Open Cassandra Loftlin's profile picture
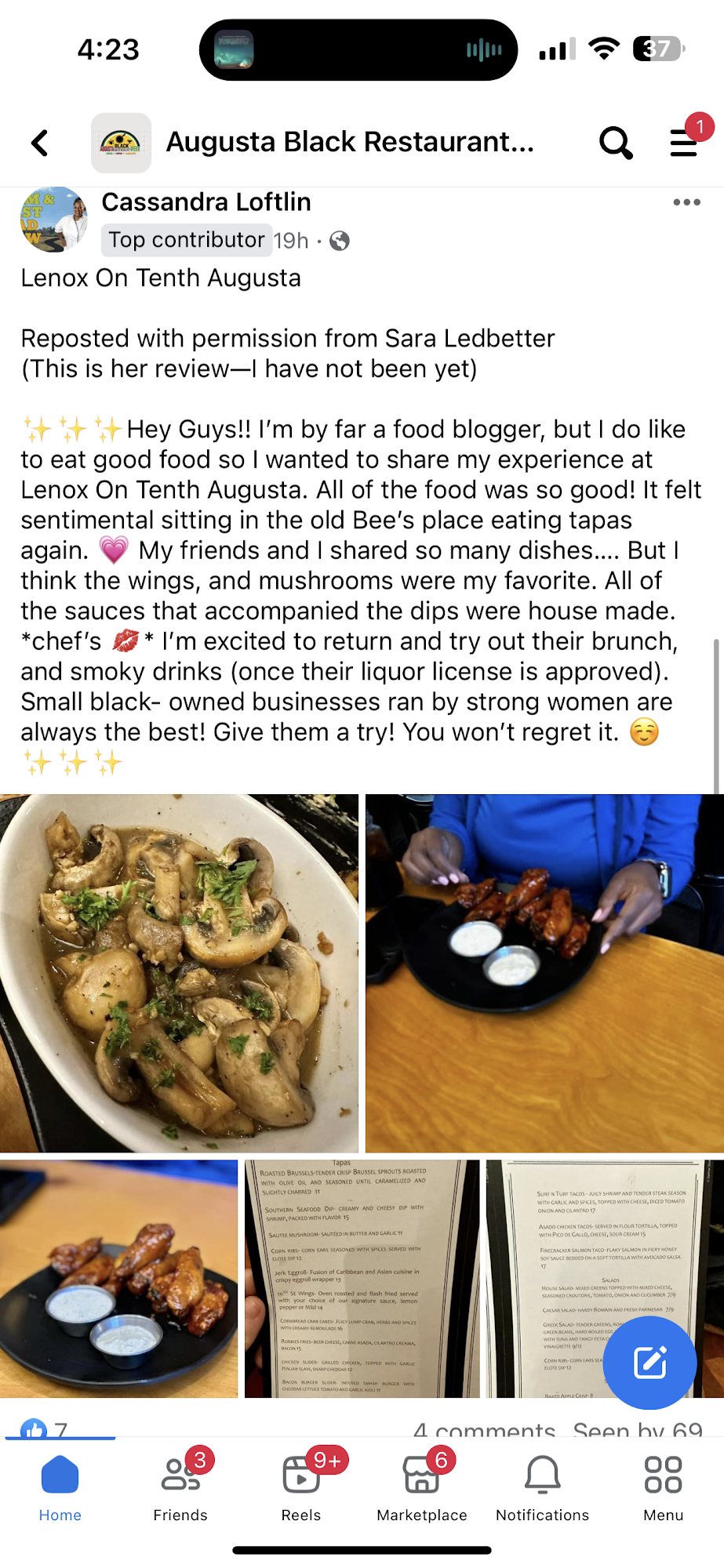 coord(53,220)
